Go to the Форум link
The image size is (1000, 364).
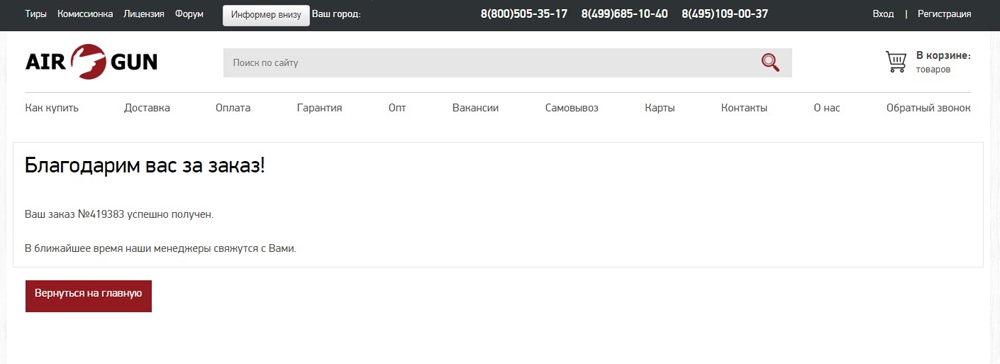[x=189, y=14]
